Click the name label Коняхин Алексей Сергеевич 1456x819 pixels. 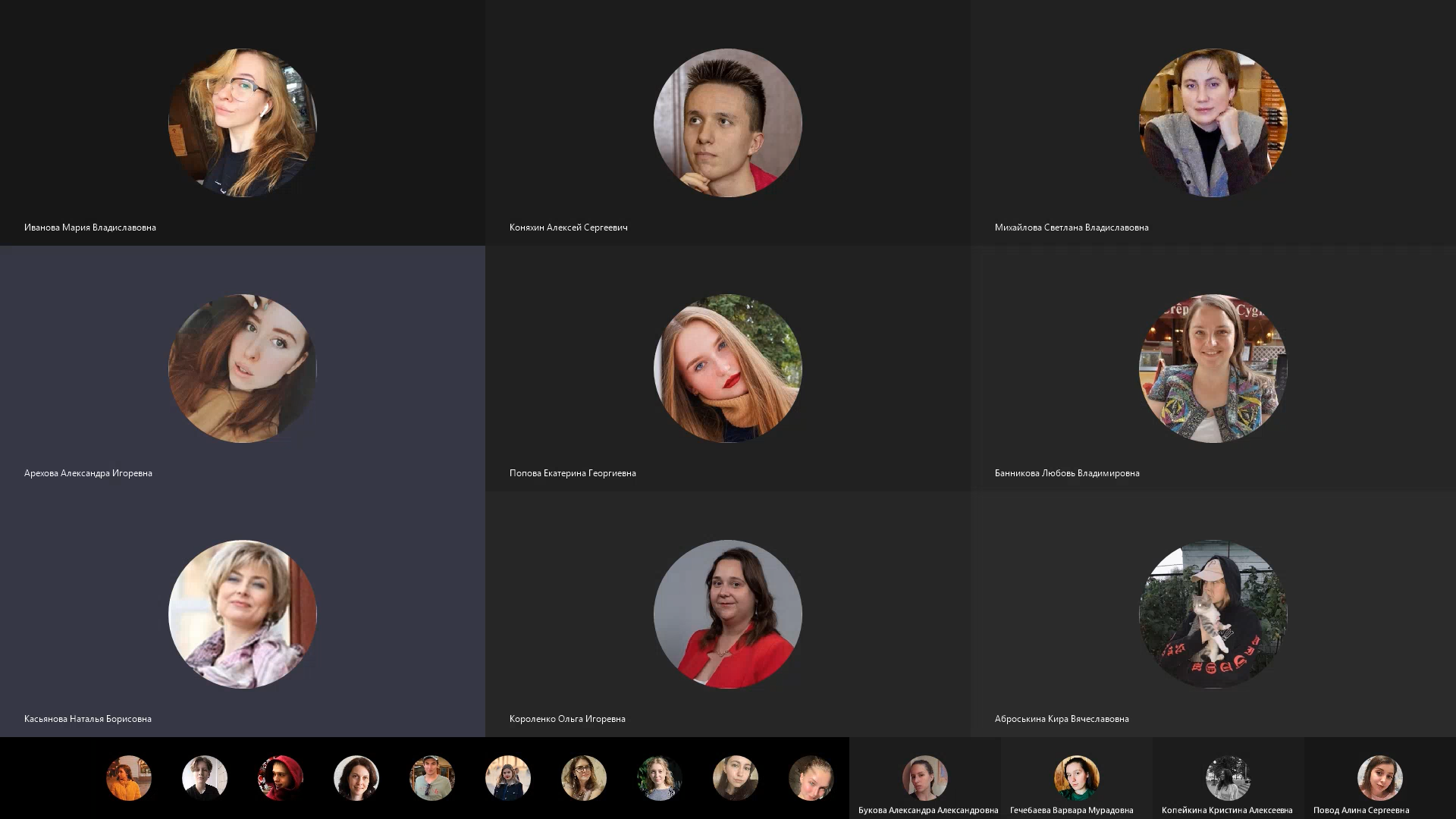[x=569, y=227]
